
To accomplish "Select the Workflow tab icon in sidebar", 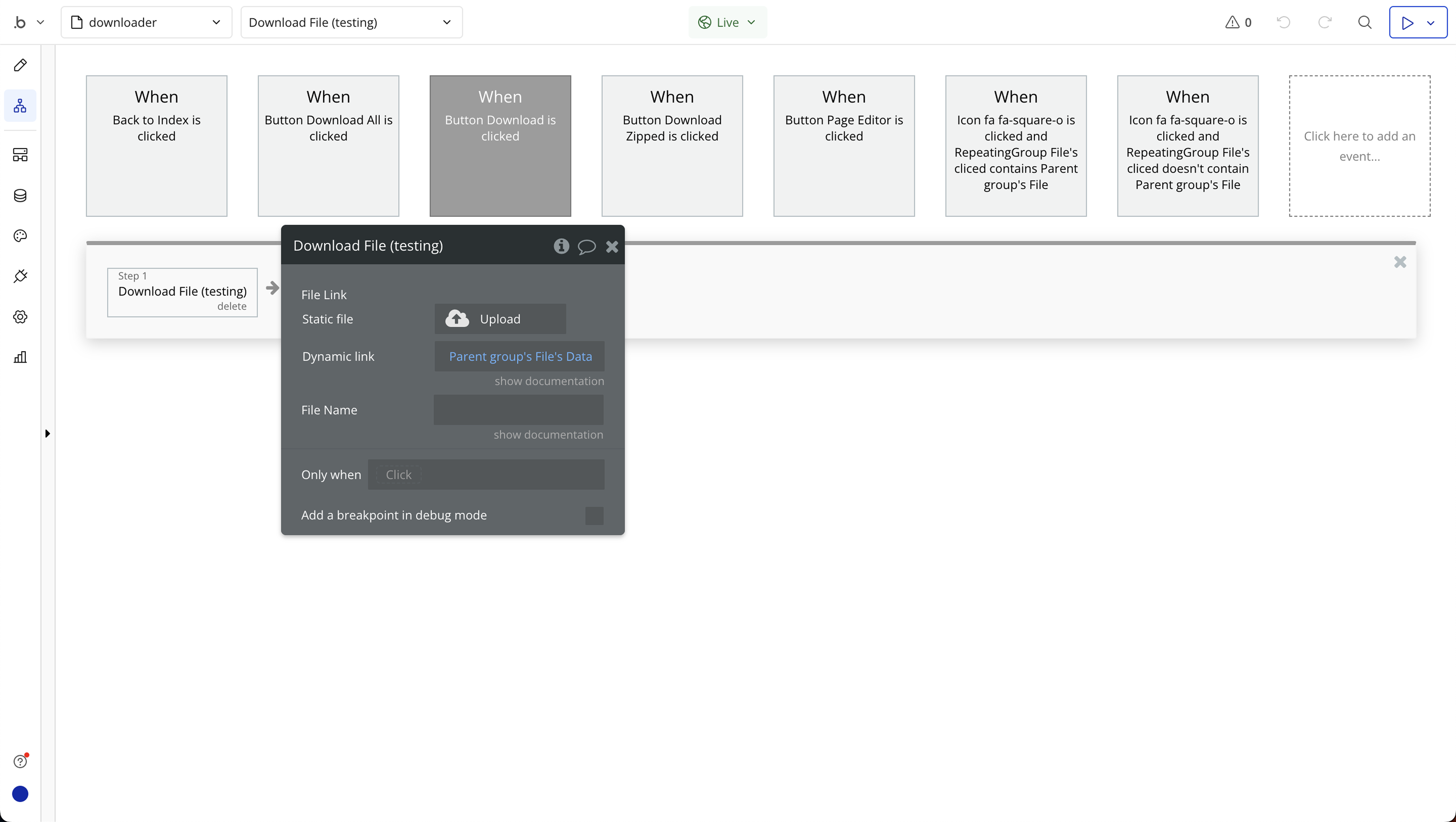I will coord(20,106).
